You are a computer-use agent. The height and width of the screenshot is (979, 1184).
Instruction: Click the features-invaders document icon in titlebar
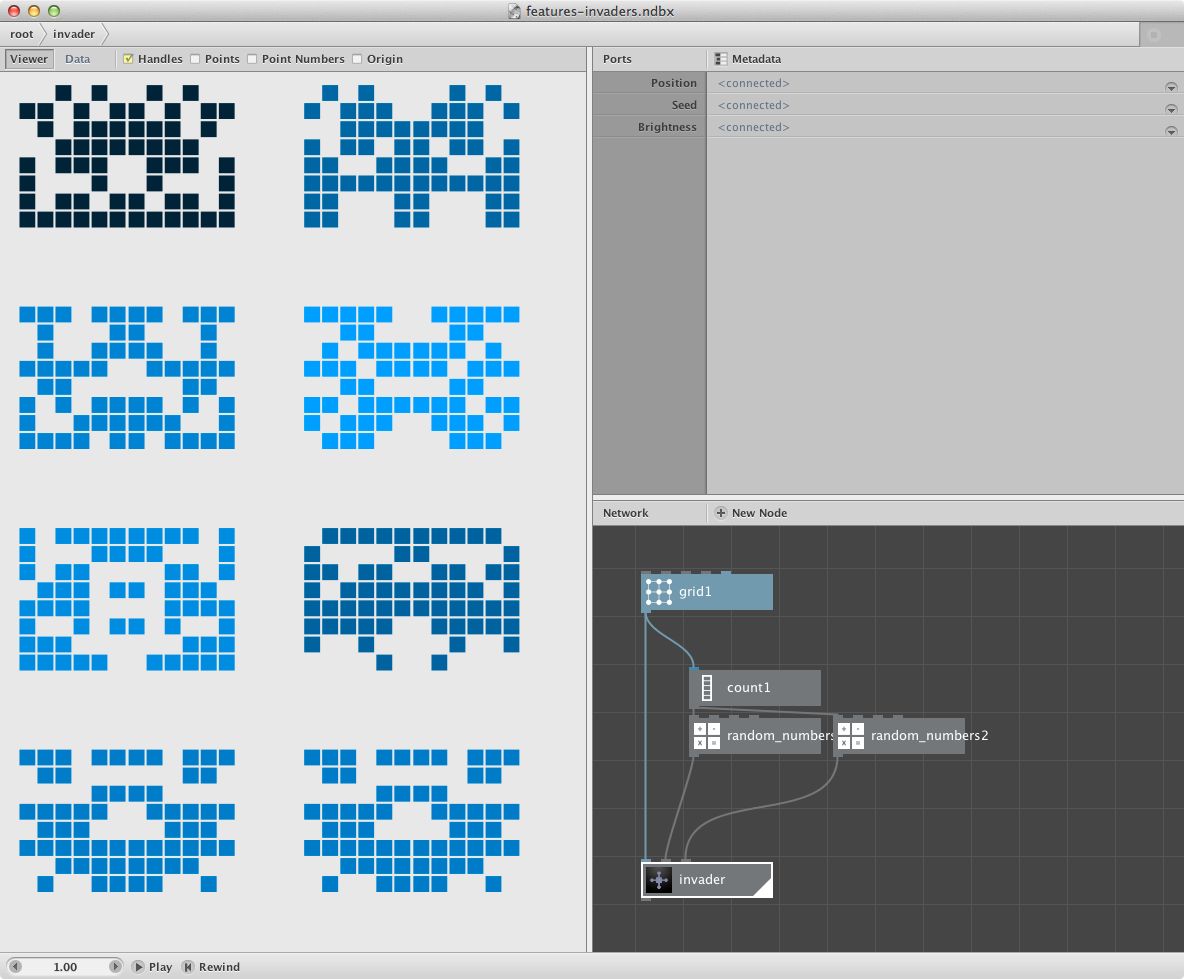[512, 11]
